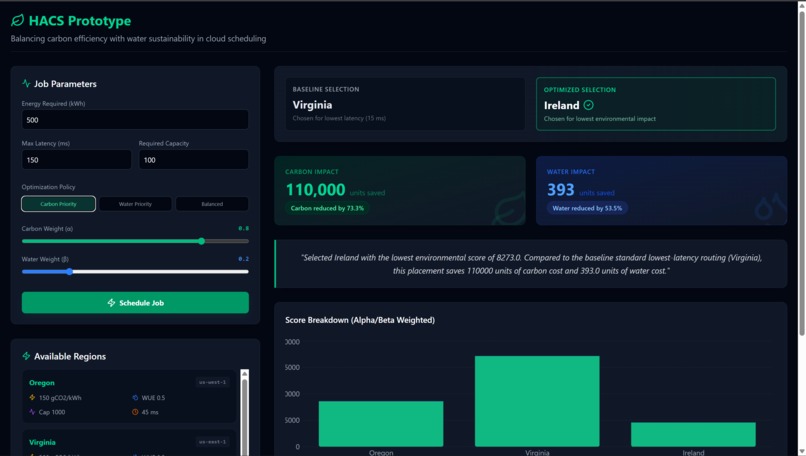The image size is (806, 456).
Task: Click the "Water reduced by 53.5%" badge
Action: (x=587, y=208)
